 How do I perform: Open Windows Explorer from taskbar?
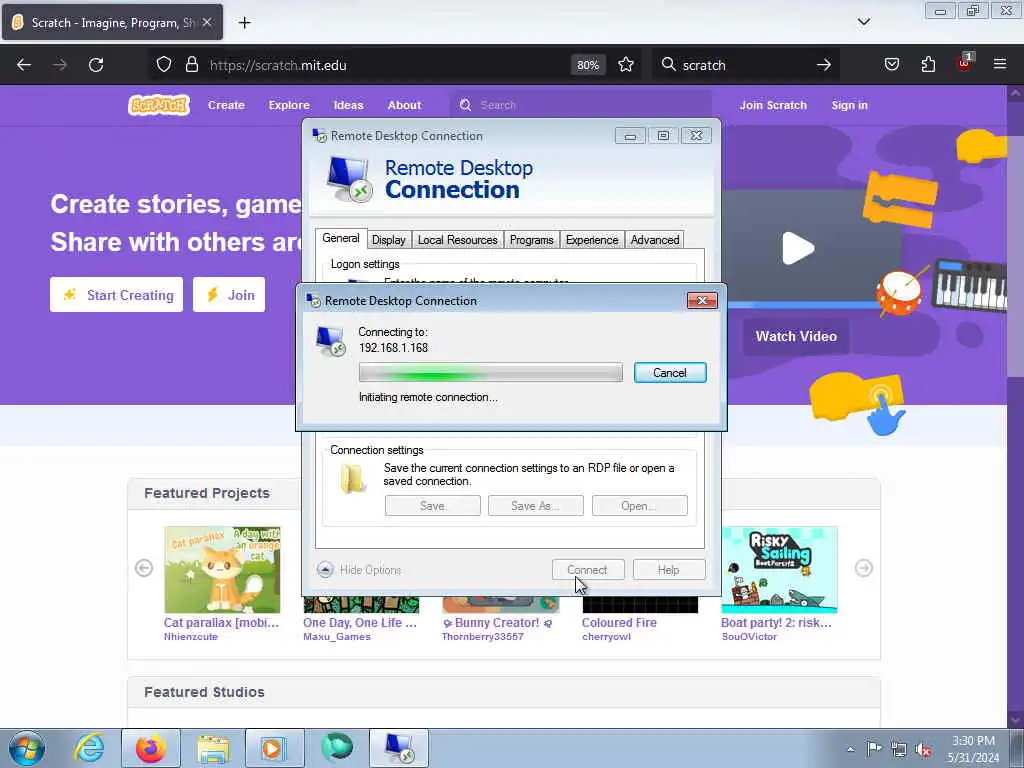coord(213,748)
